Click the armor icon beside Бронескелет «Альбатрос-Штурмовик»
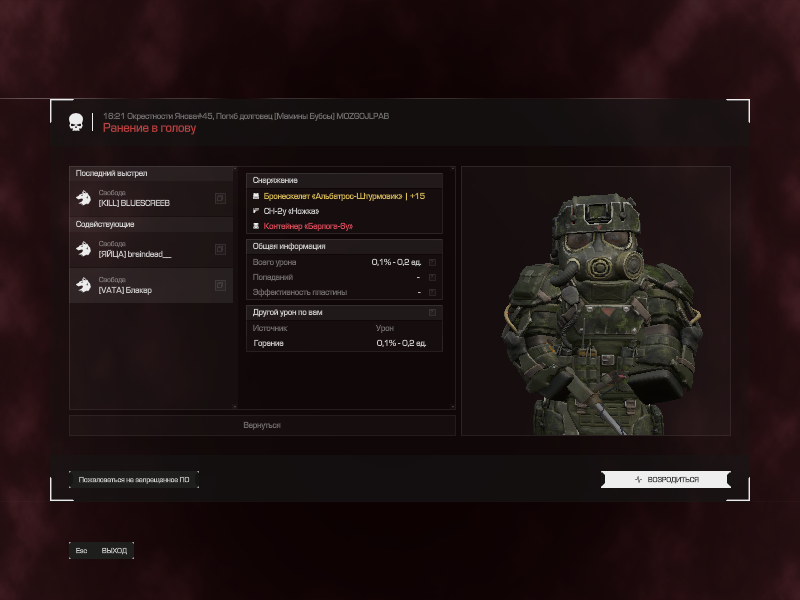Viewport: 800px width, 600px height. point(256,196)
